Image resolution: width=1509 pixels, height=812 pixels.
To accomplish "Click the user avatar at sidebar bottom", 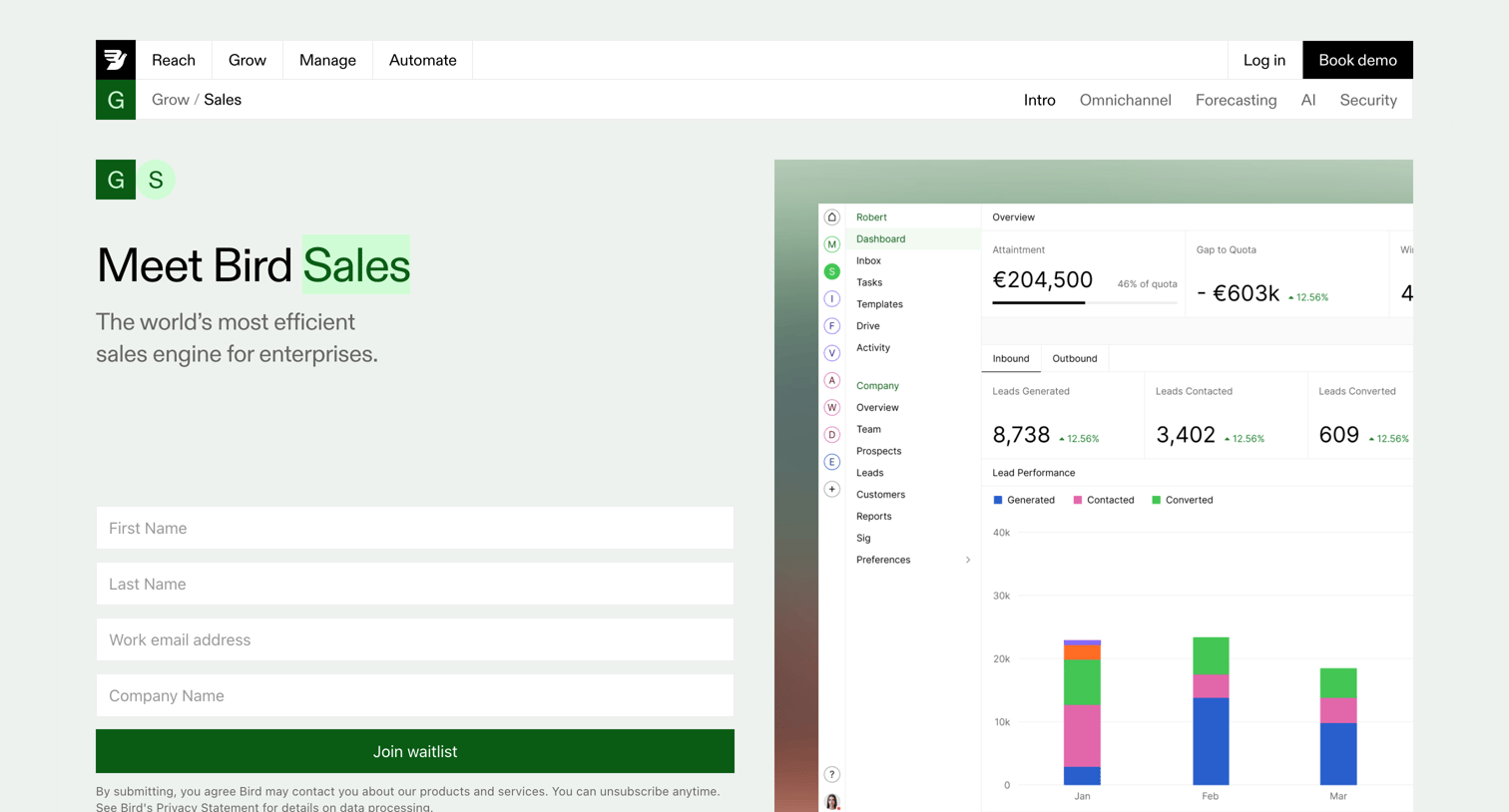I will 832,802.
